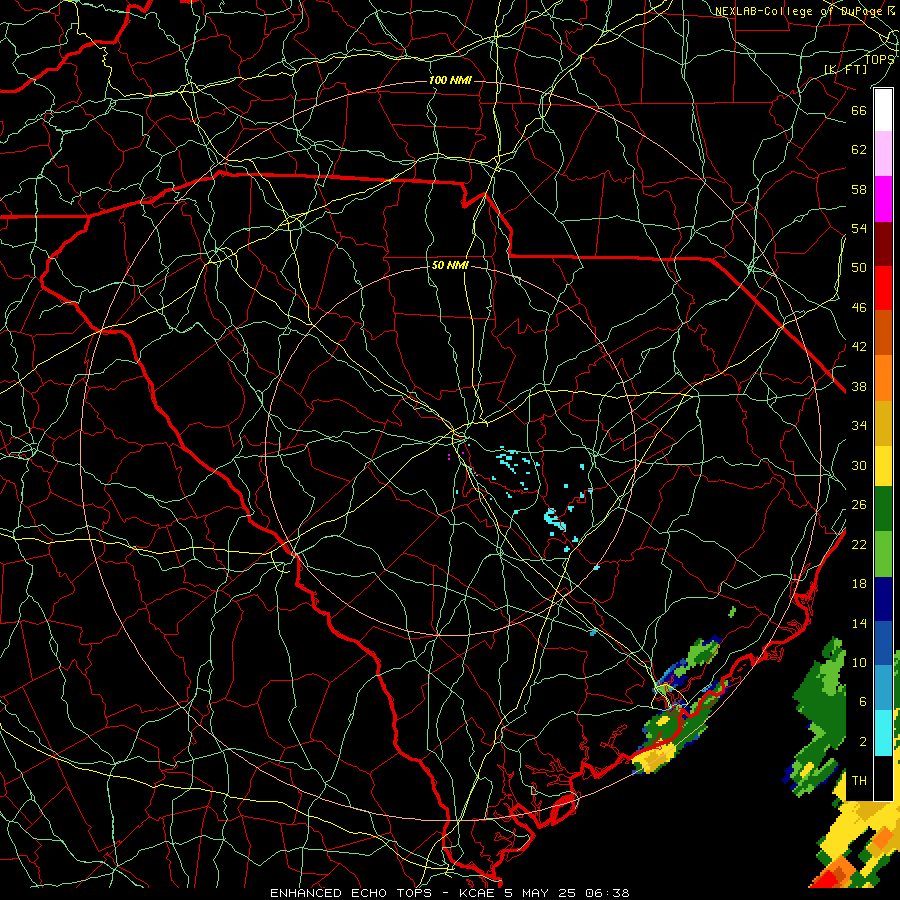Click the legend value '38'

[x=859, y=386]
